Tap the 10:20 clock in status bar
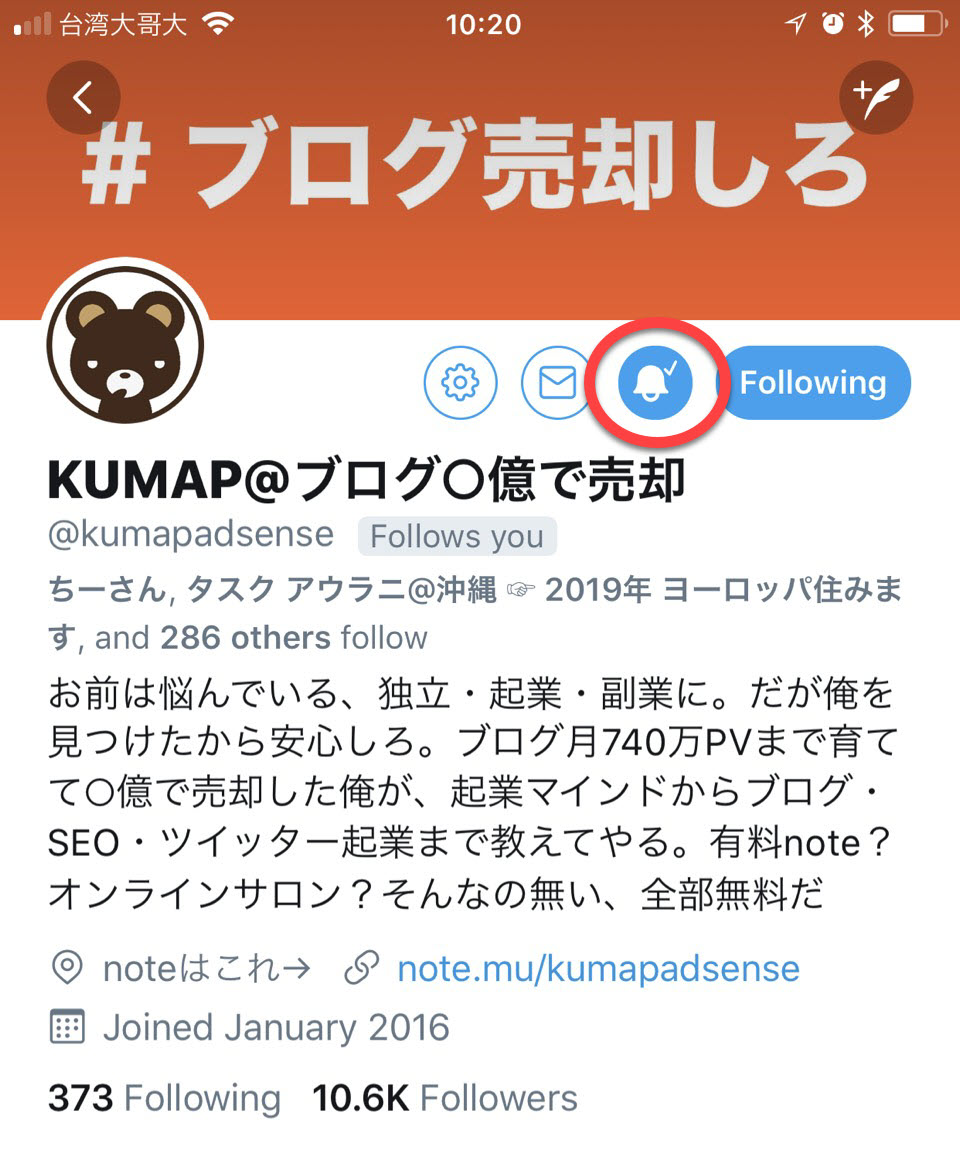 [484, 25]
